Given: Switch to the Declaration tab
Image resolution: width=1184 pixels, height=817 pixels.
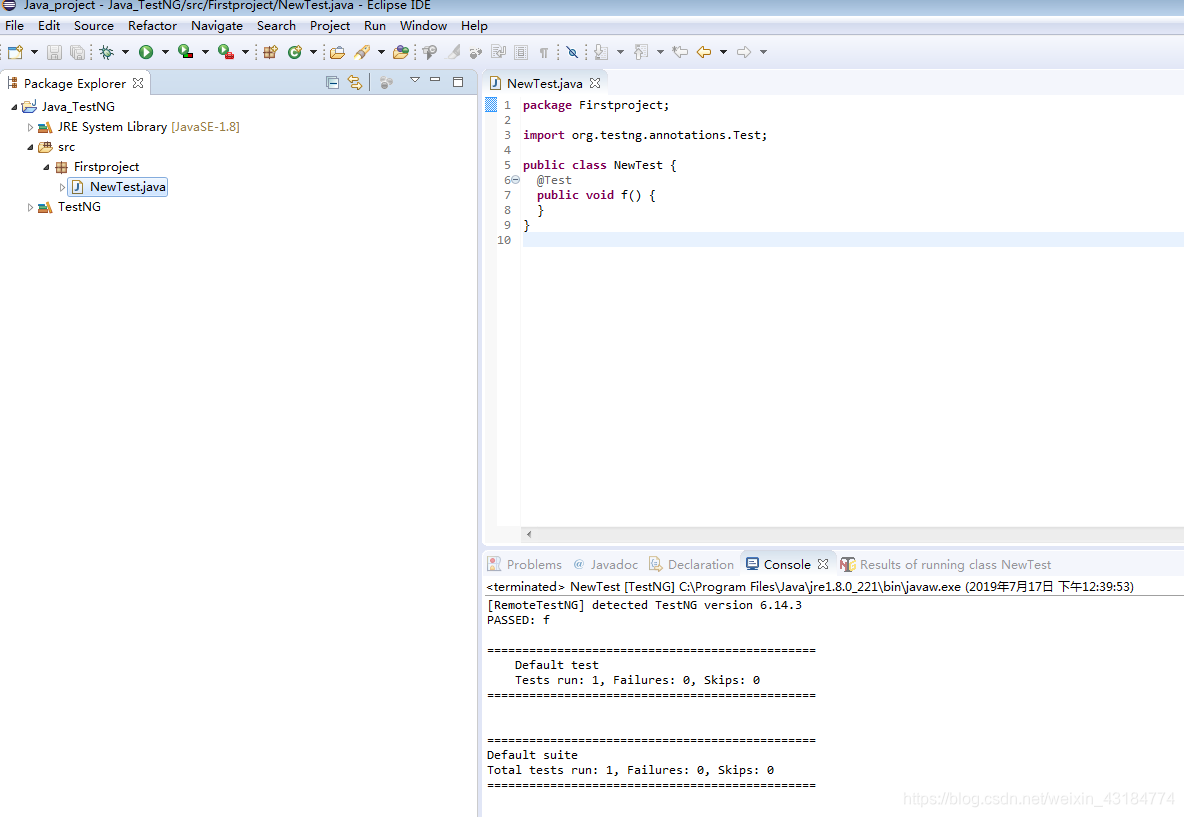Looking at the screenshot, I should 692,564.
